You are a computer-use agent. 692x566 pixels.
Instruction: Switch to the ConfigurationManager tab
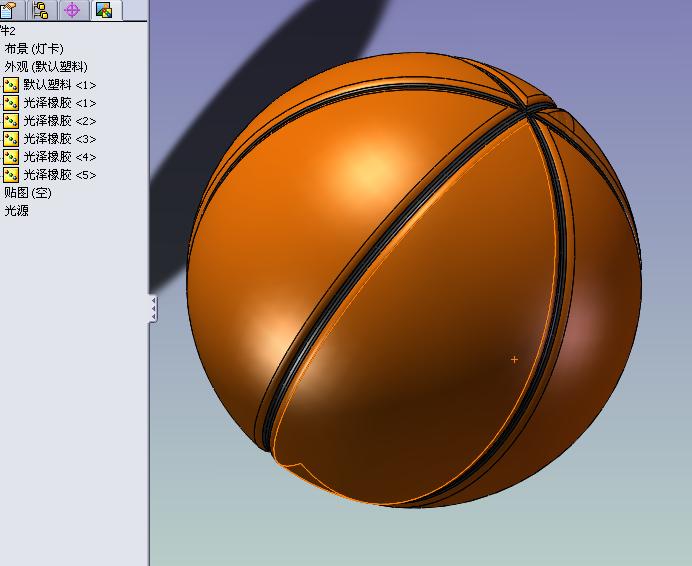tap(41, 10)
